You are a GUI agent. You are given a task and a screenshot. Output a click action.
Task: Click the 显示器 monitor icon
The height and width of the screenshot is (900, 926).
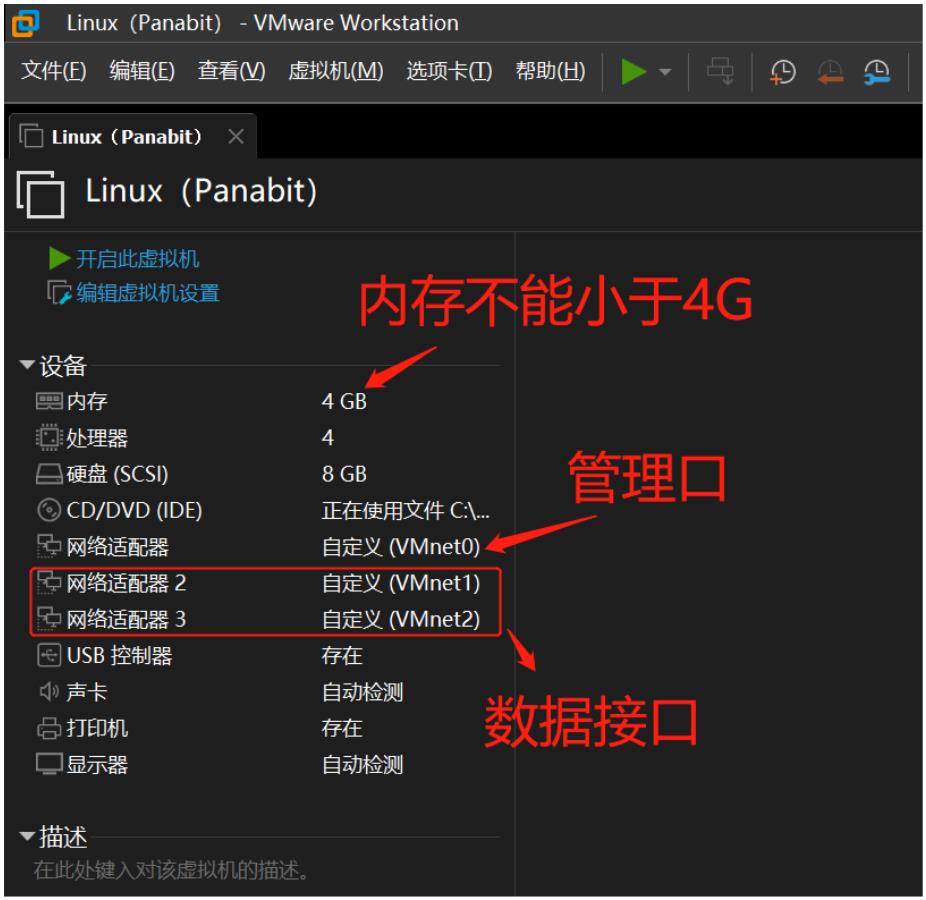(48, 764)
